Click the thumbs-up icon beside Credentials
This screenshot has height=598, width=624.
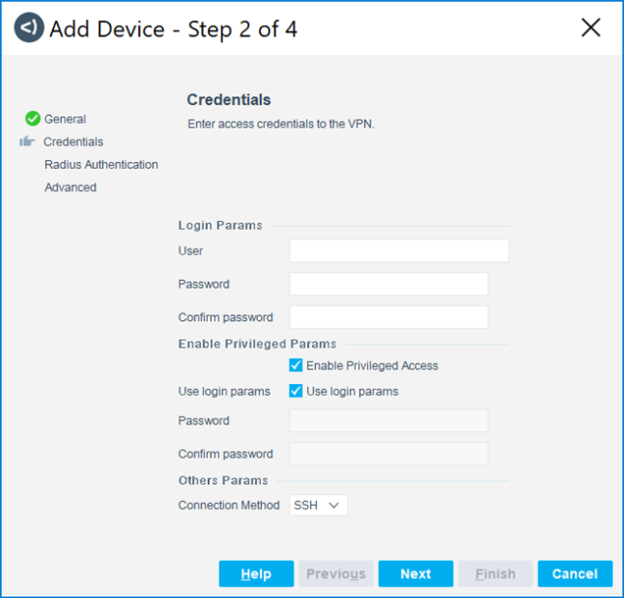click(27, 142)
